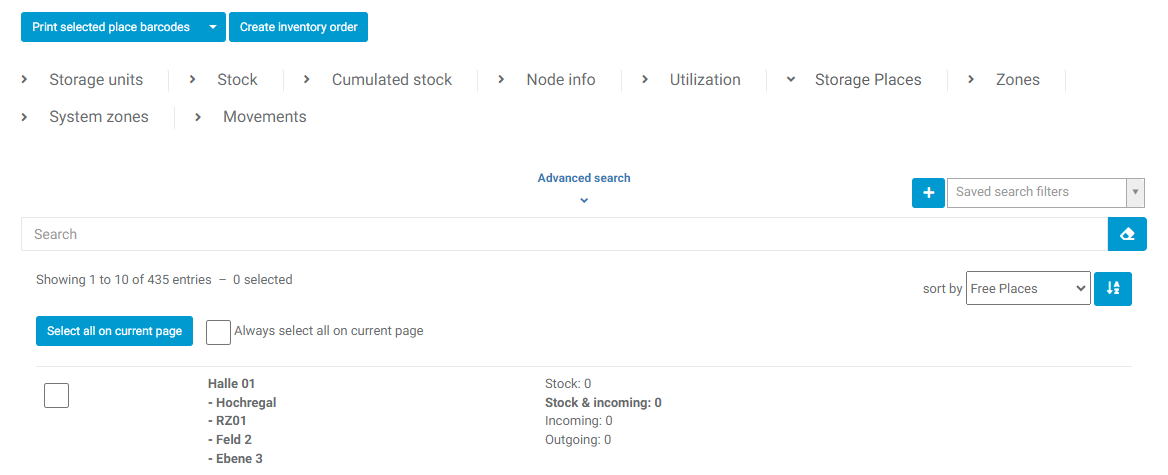This screenshot has height=475, width=1168.
Task: Expand the Stock section
Action: pyautogui.click(x=236, y=80)
